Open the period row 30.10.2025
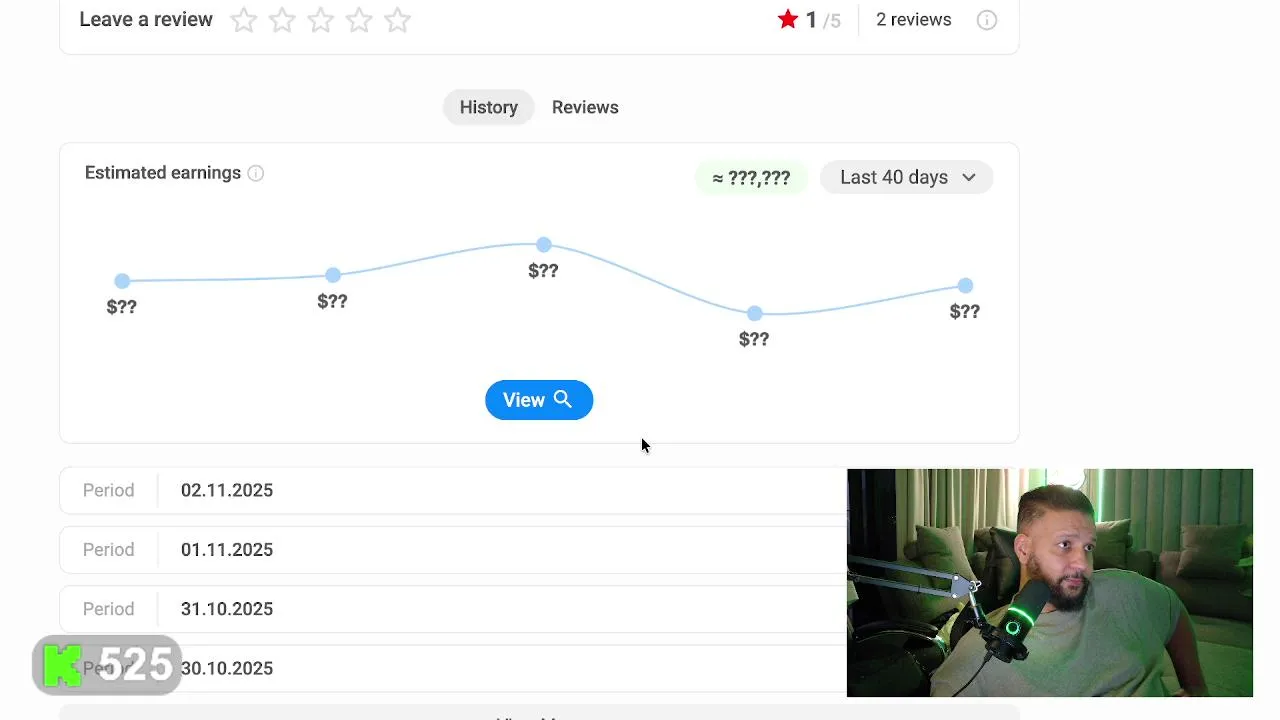Image resolution: width=1280 pixels, height=720 pixels. pyautogui.click(x=453, y=668)
